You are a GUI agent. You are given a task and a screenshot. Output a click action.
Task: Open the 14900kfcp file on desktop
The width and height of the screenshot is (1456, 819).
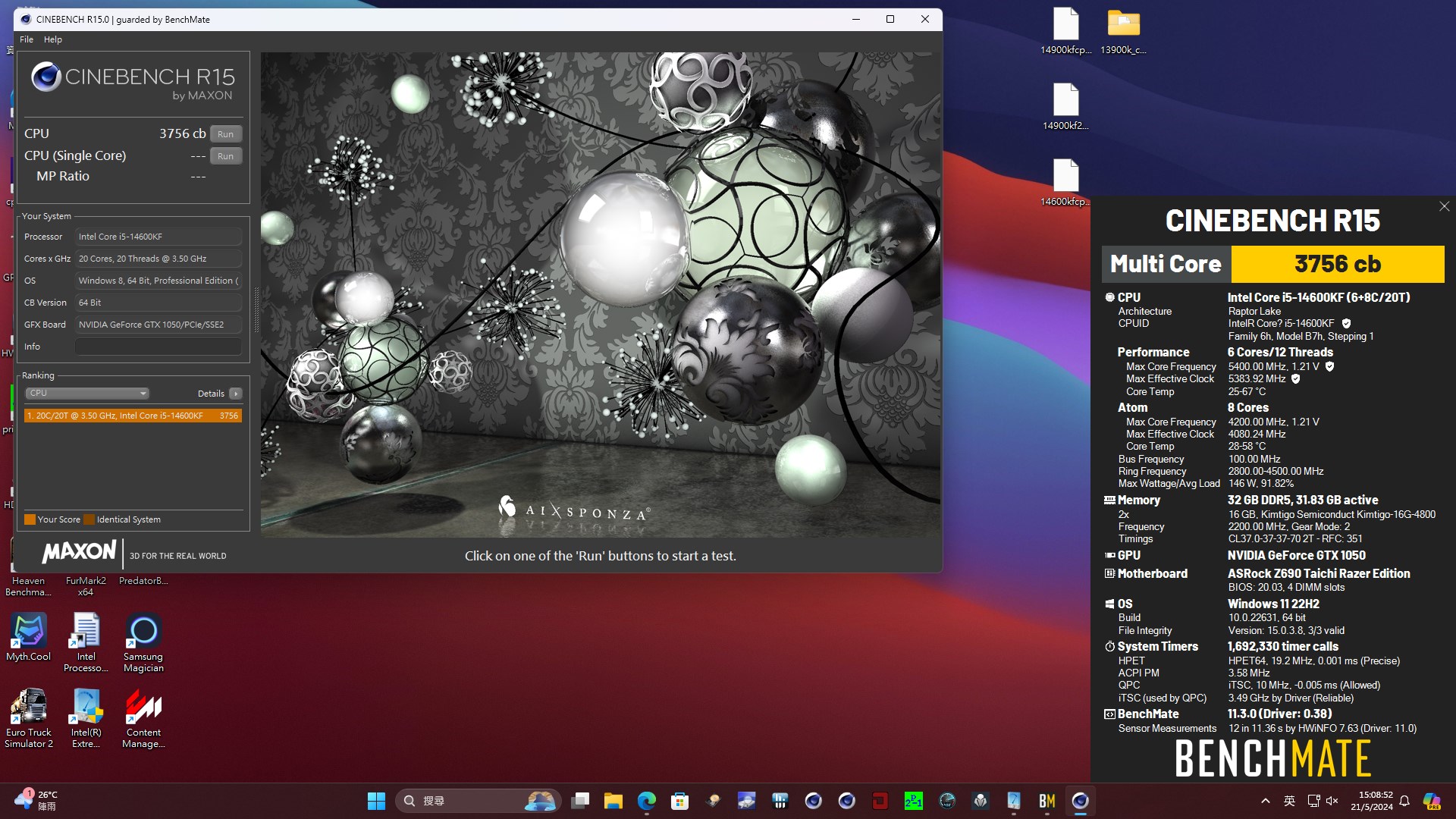pyautogui.click(x=1065, y=31)
